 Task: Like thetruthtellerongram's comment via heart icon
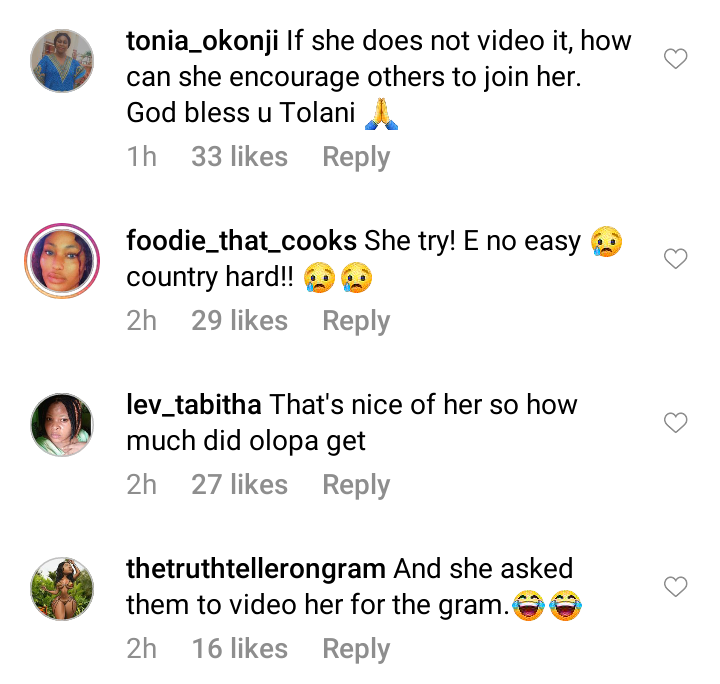[x=676, y=586]
